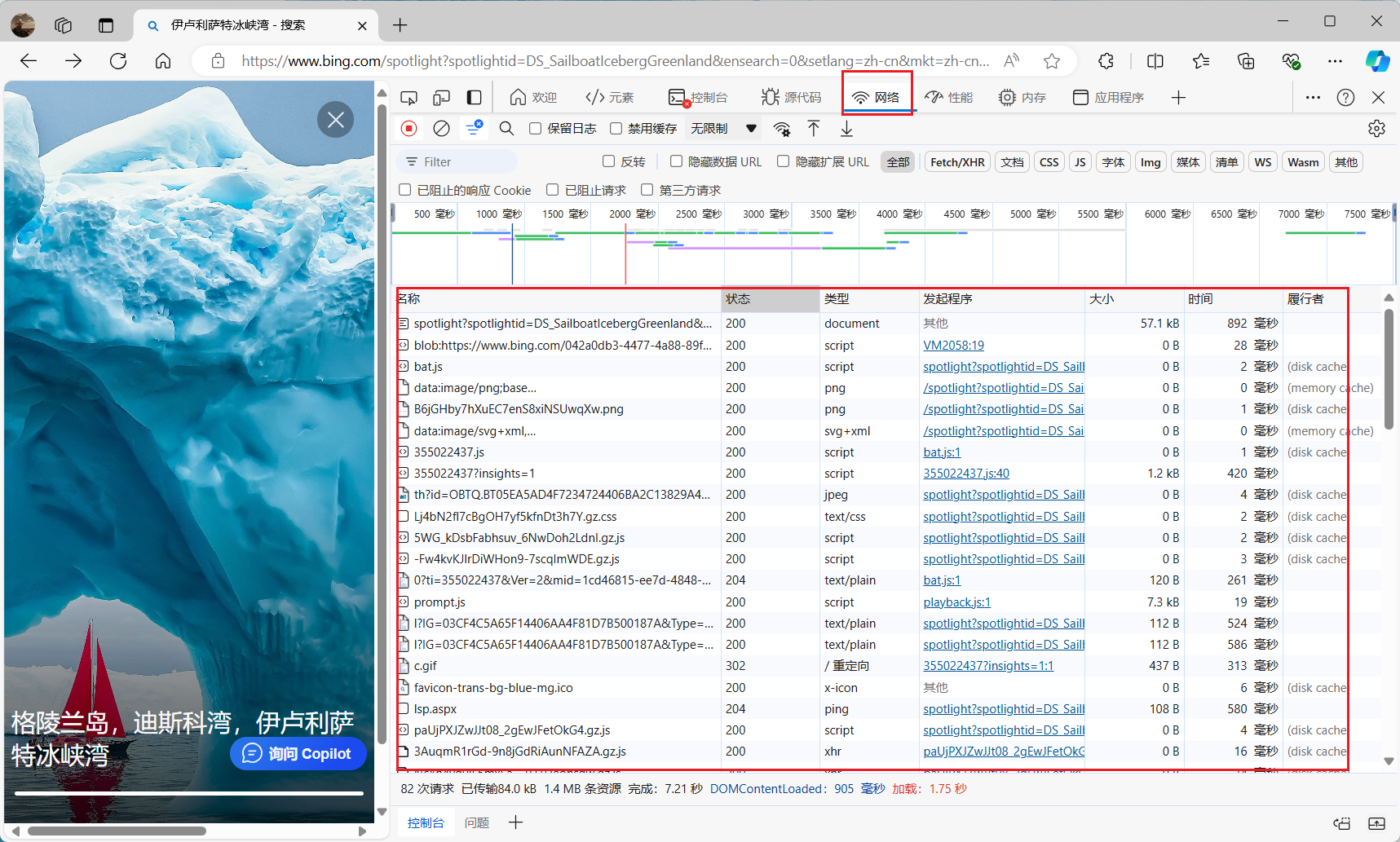Click browser refresh button
Screen dimensions: 1400x842
click(118, 61)
